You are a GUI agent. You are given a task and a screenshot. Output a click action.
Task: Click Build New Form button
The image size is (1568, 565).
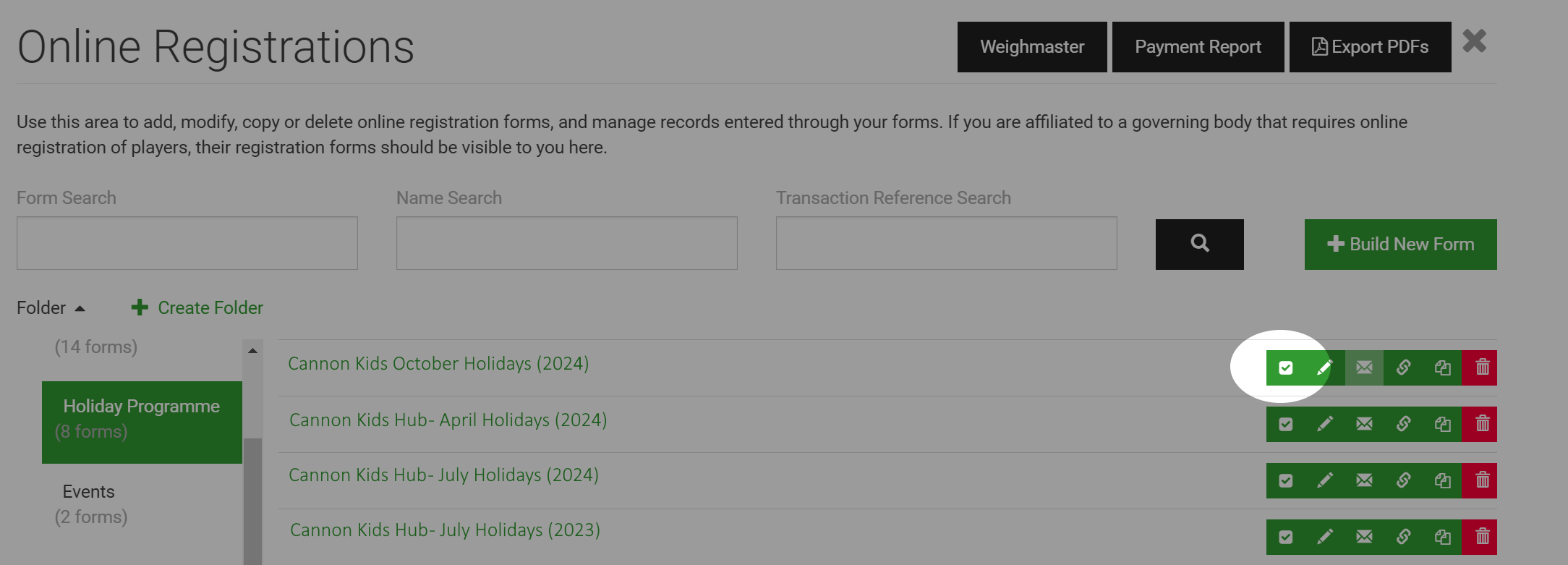point(1400,245)
